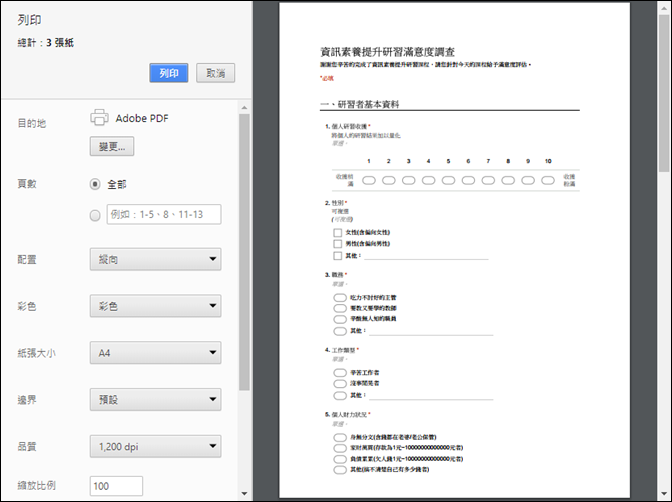Click the settings panel scroll up arrow
The height and width of the screenshot is (502, 672).
coord(244,107)
